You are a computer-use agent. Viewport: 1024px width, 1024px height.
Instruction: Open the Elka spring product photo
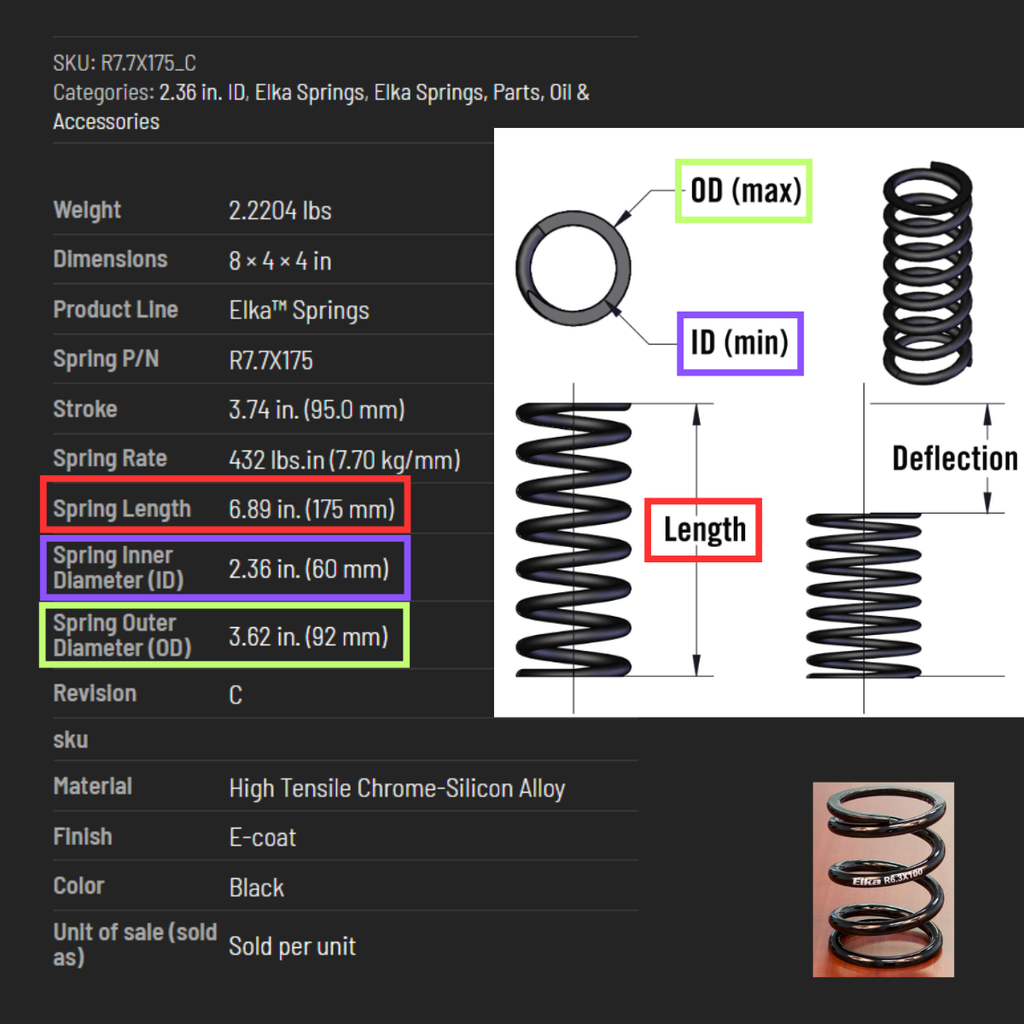883,880
